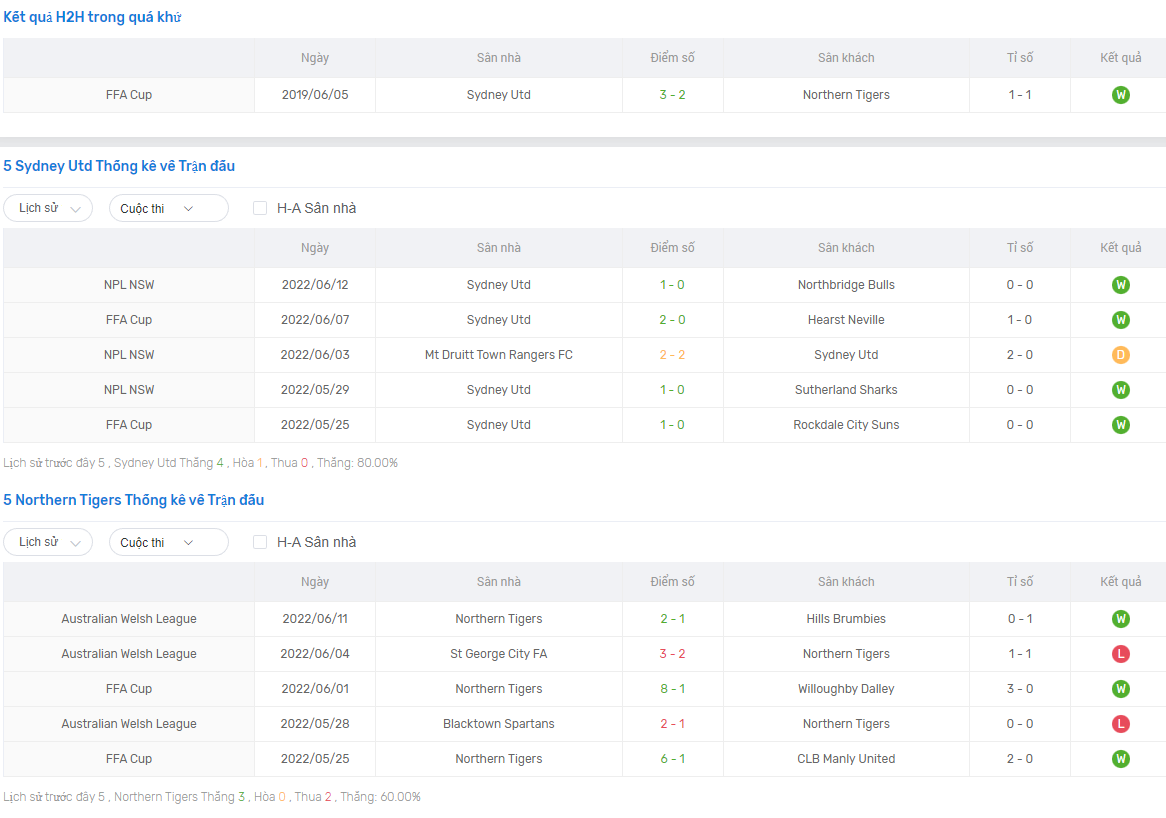Open the Mt Druitt Town Rangers FC team link
1166x818 pixels.
click(498, 355)
